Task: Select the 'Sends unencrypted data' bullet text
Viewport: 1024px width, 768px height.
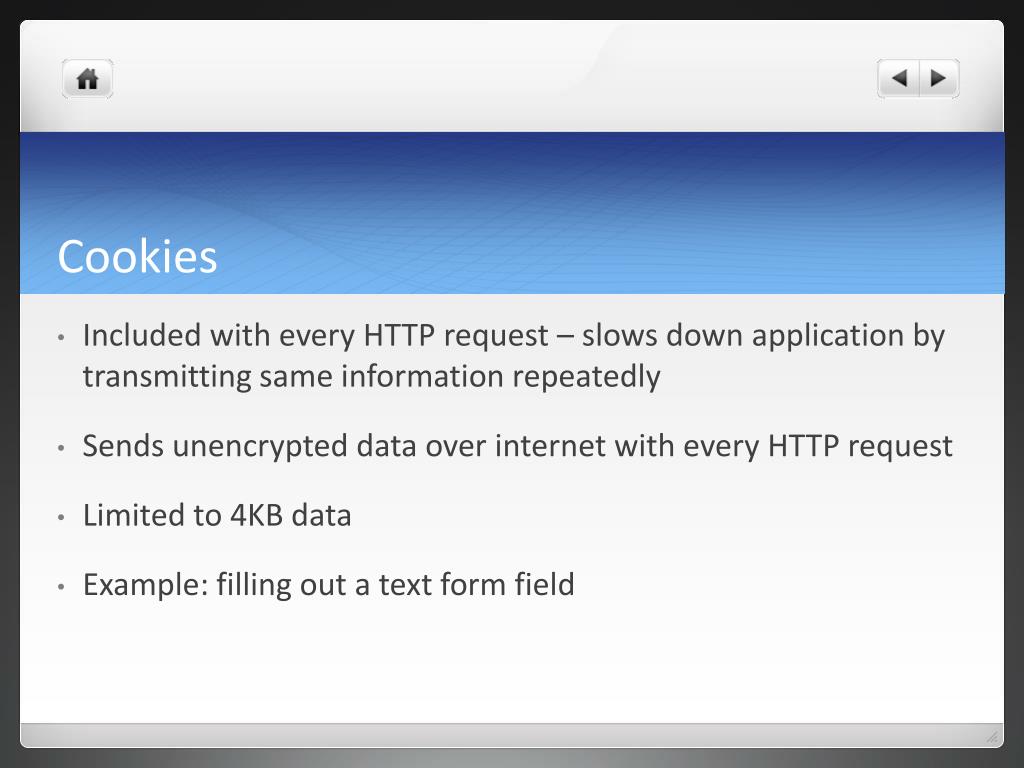Action: pyautogui.click(x=517, y=446)
